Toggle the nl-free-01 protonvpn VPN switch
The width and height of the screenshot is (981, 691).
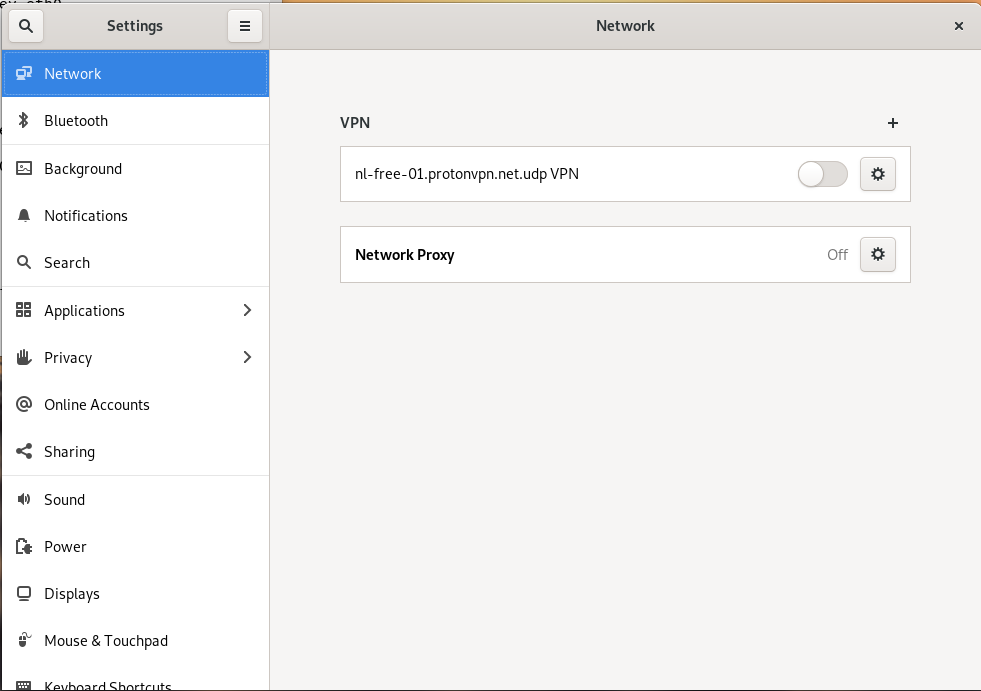823,174
